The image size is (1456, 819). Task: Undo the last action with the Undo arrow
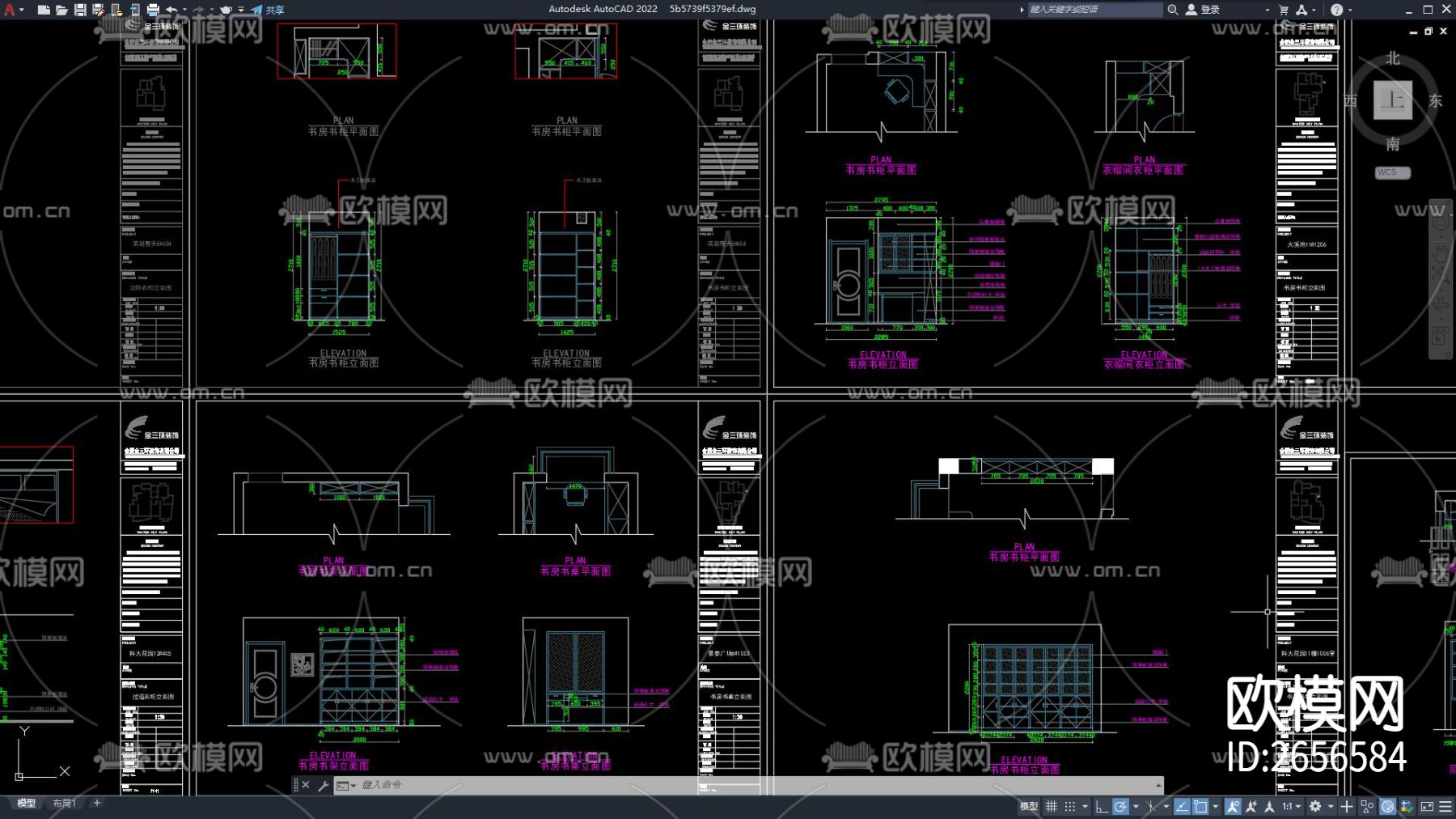171,10
